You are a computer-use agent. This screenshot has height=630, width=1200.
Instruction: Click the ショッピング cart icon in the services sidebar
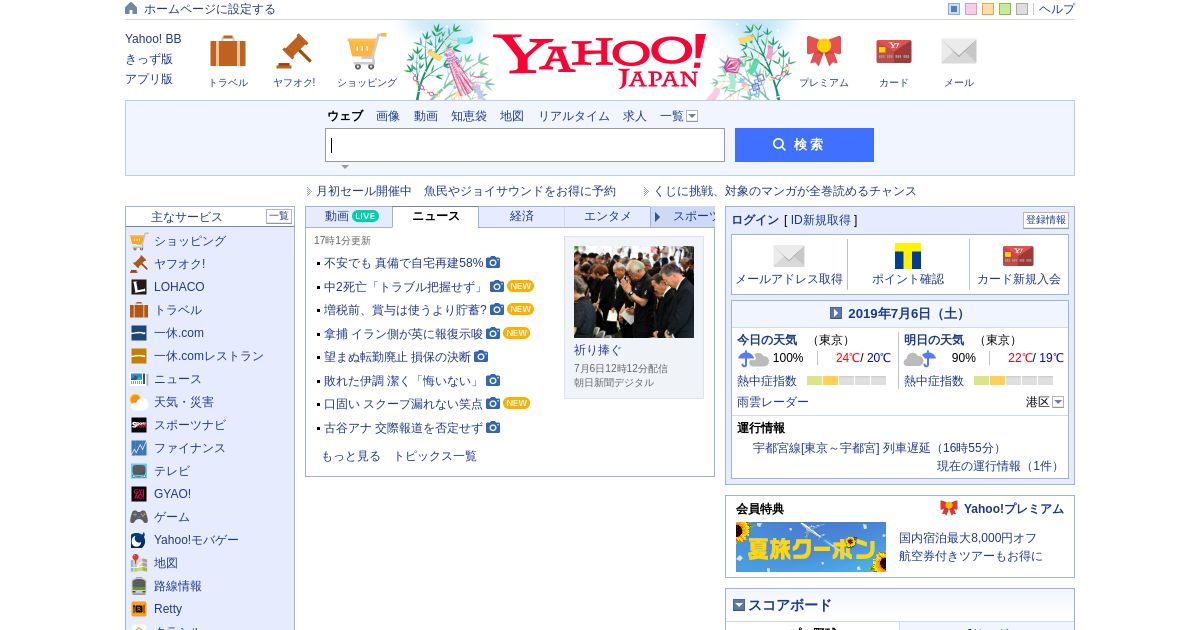point(139,241)
